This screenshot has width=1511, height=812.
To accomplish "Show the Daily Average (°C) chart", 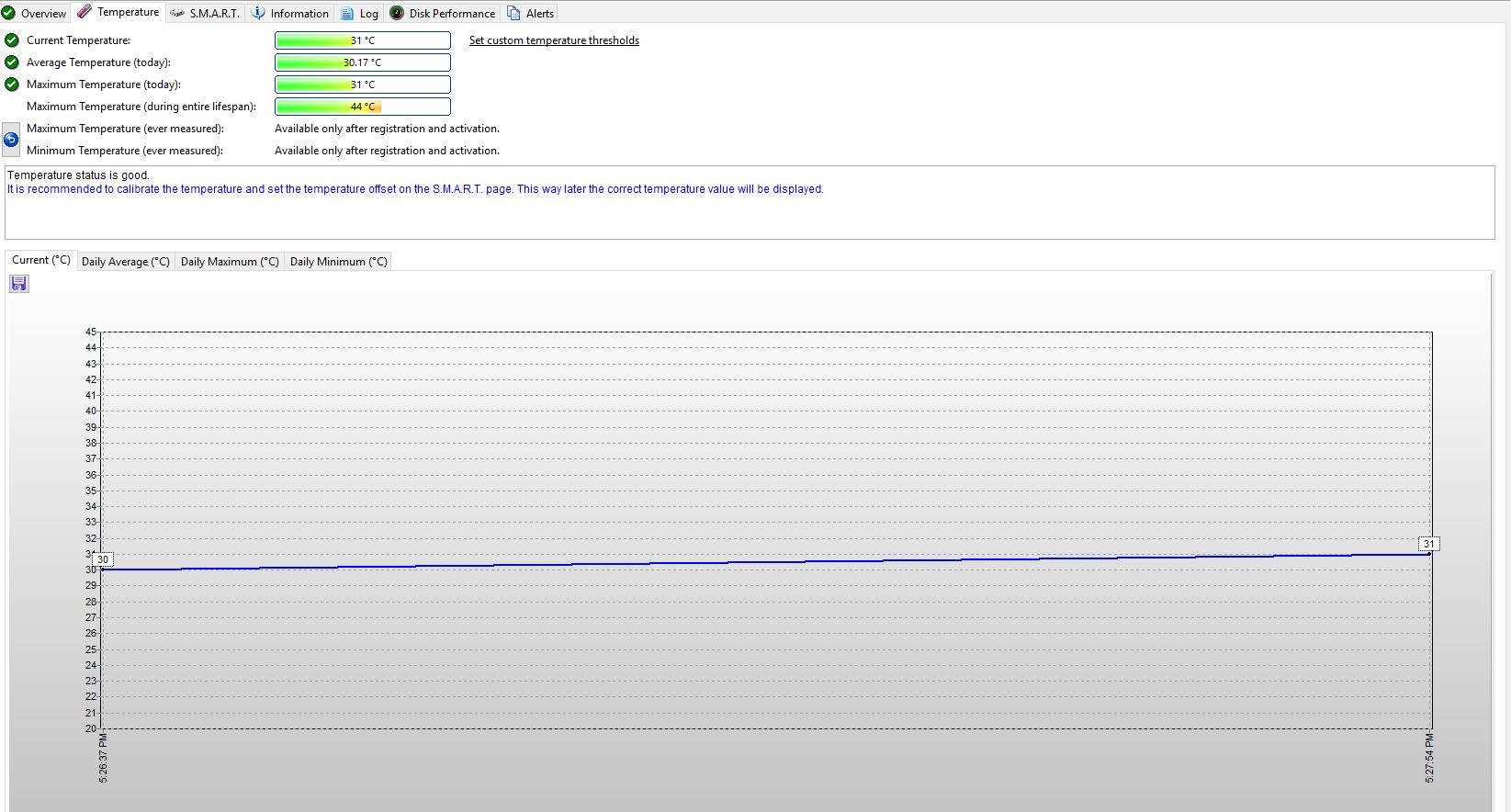I will pos(126,262).
